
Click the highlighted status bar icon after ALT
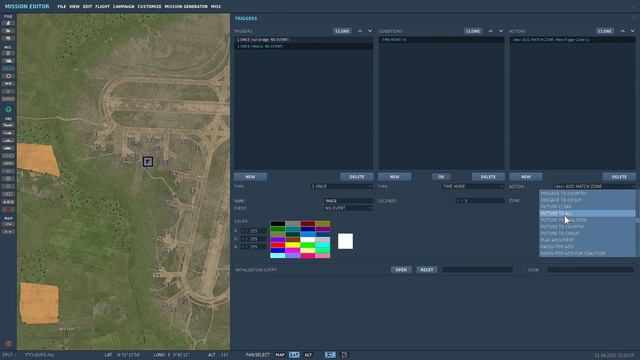330,355
